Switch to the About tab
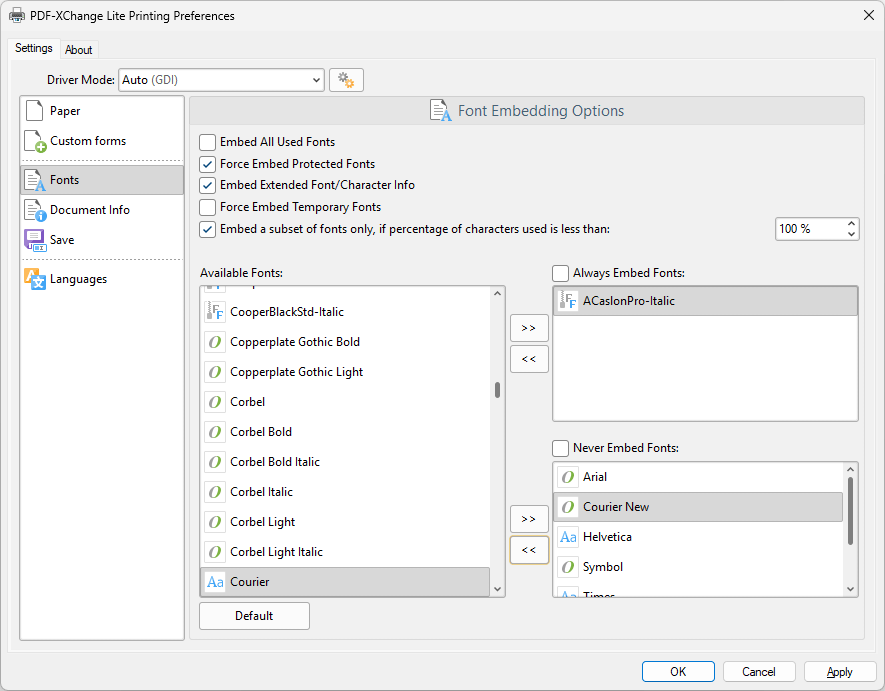The height and width of the screenshot is (691, 885). click(79, 50)
